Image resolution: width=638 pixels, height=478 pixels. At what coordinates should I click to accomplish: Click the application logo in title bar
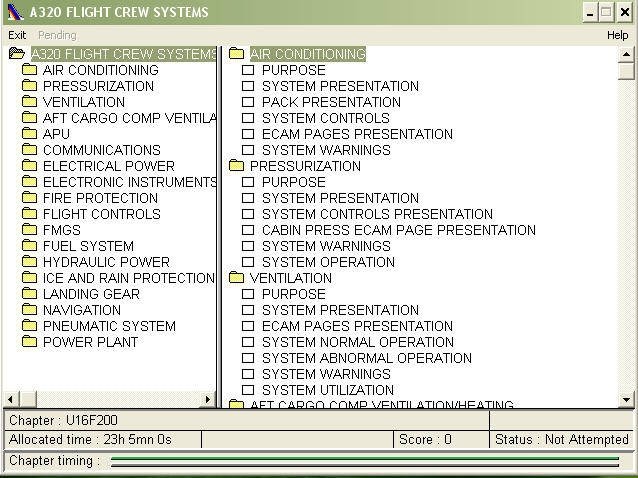tap(16, 12)
